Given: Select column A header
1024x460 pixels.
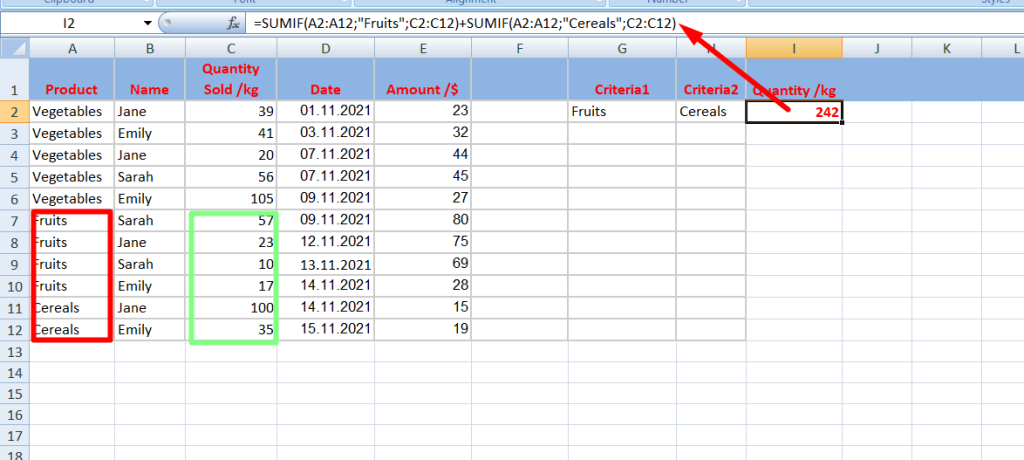Looking at the screenshot, I should (x=72, y=48).
